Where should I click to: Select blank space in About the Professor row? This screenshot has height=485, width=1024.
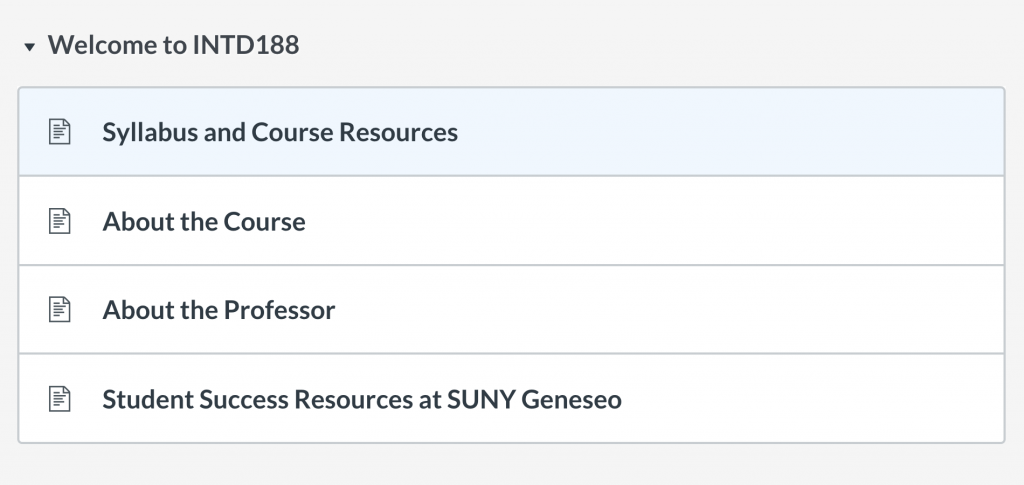[x=653, y=310]
